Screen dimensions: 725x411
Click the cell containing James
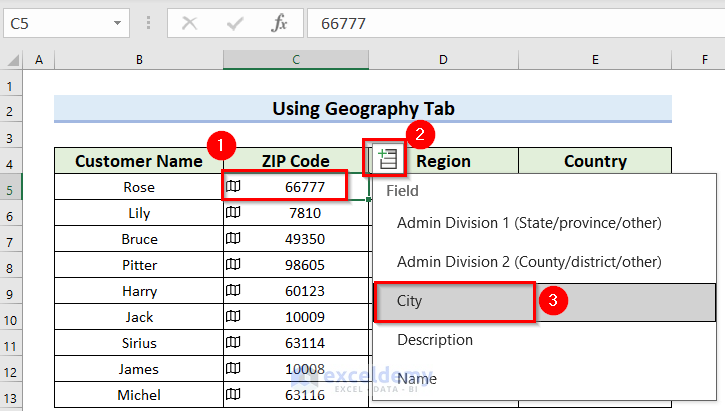click(x=139, y=369)
